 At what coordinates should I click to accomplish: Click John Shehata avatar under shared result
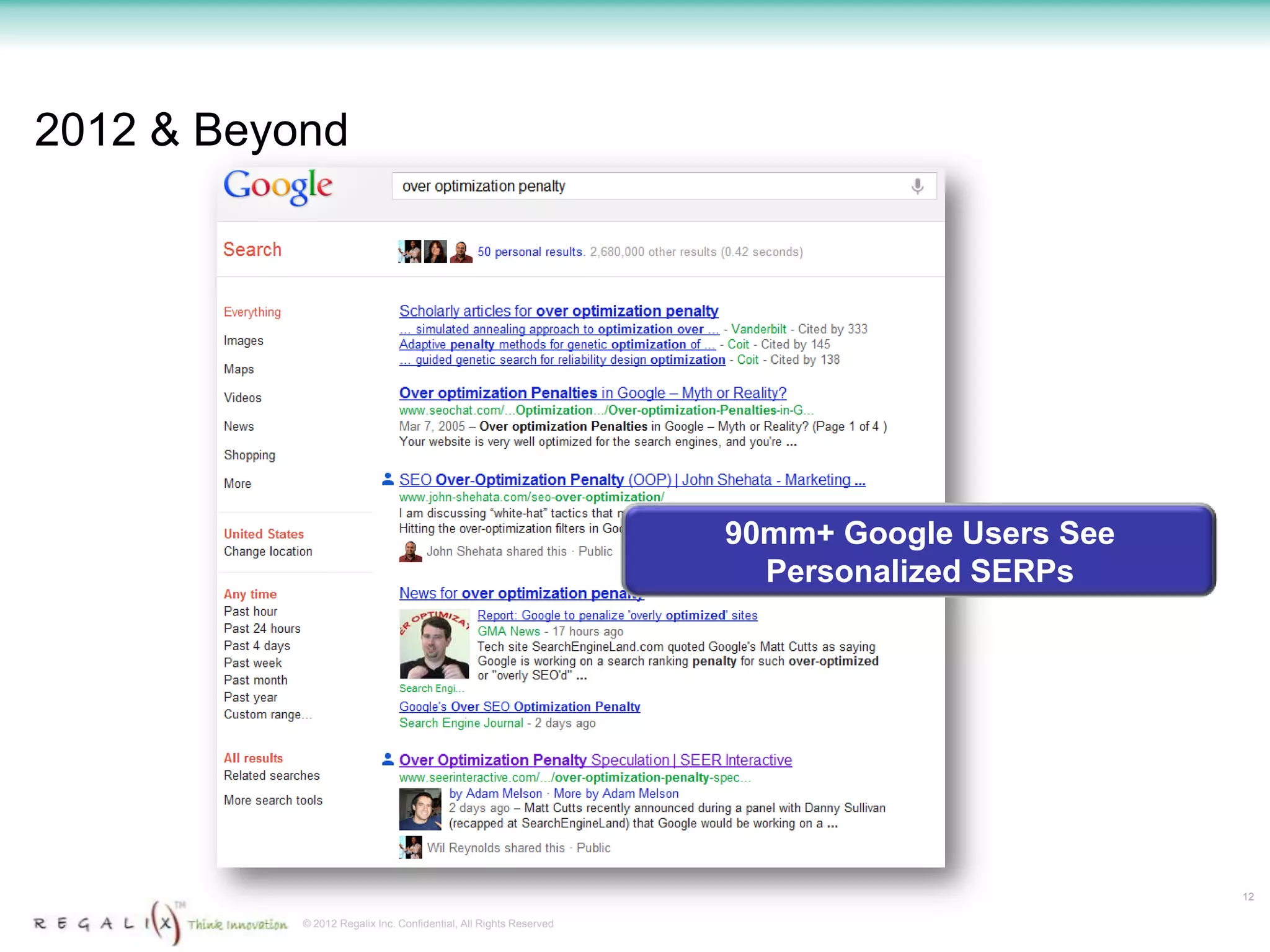(x=410, y=552)
